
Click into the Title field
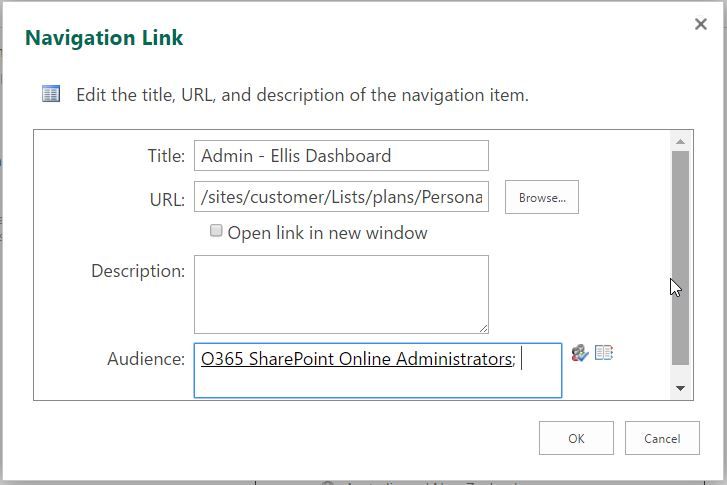[341, 155]
